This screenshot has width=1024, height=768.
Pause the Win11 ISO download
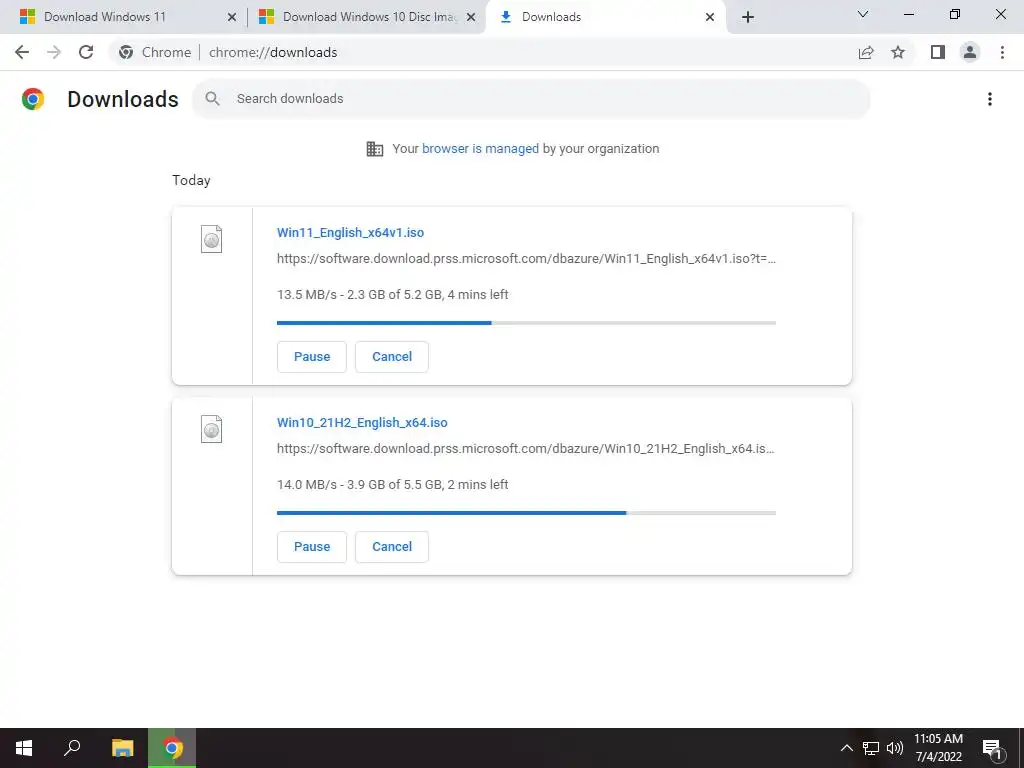pyautogui.click(x=312, y=357)
